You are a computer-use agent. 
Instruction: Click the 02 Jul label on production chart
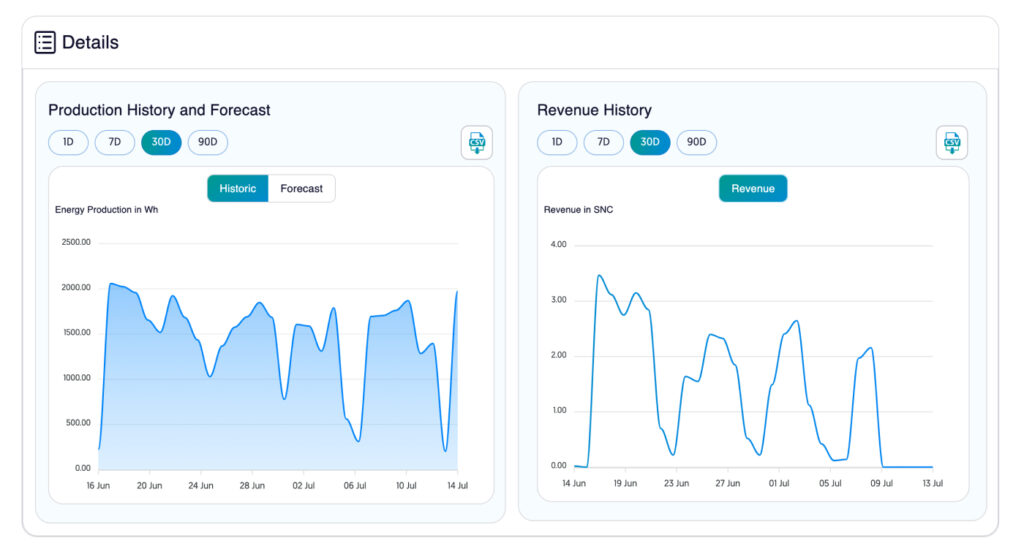click(x=303, y=485)
